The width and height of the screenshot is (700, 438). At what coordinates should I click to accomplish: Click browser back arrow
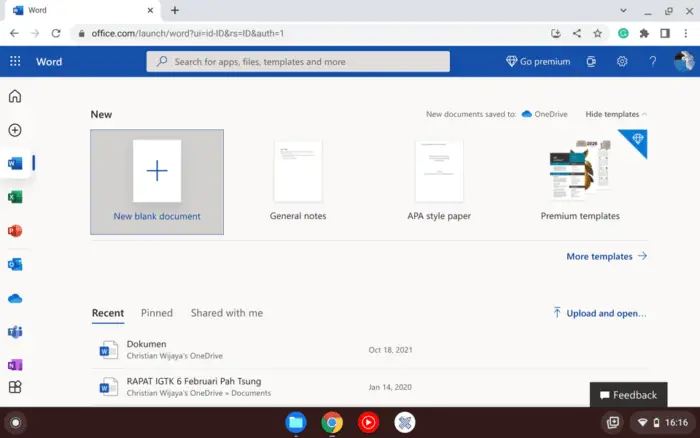point(14,33)
